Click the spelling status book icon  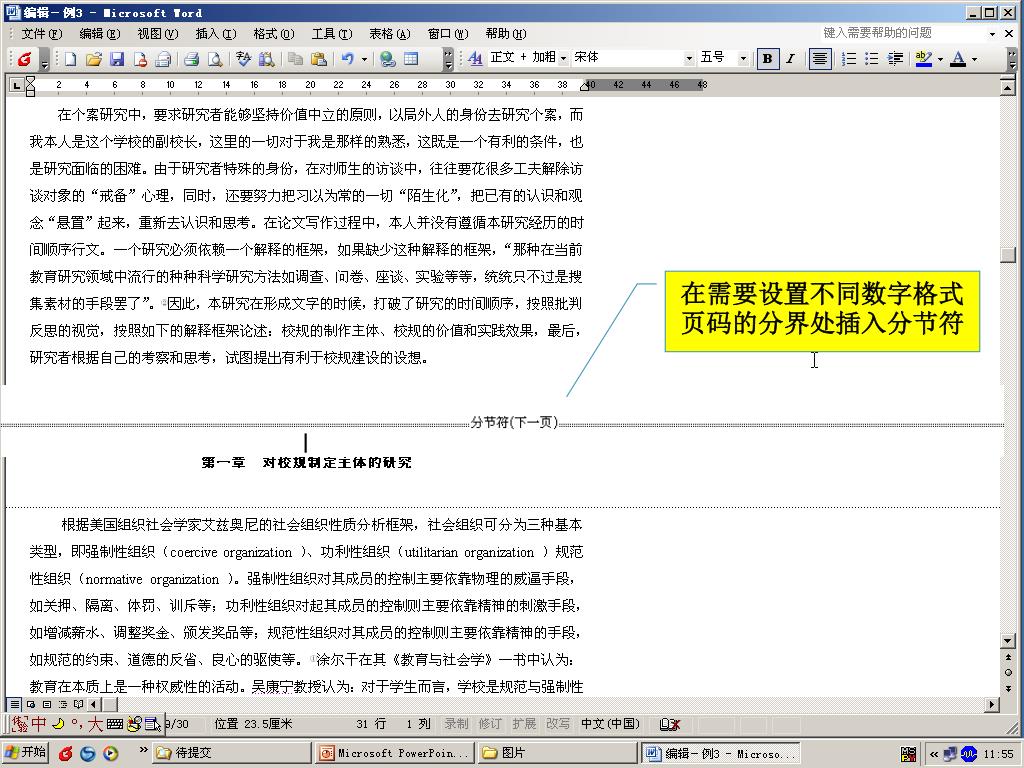[669, 724]
